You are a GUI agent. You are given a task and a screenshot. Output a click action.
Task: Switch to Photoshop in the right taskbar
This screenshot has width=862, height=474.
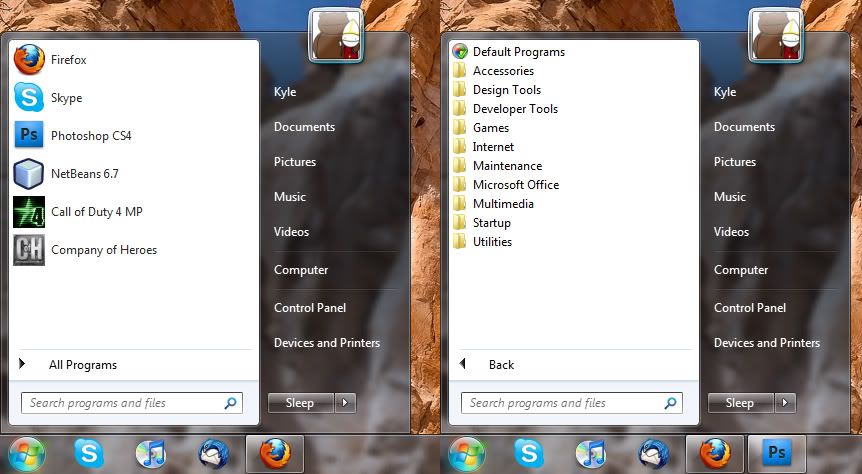[777, 454]
